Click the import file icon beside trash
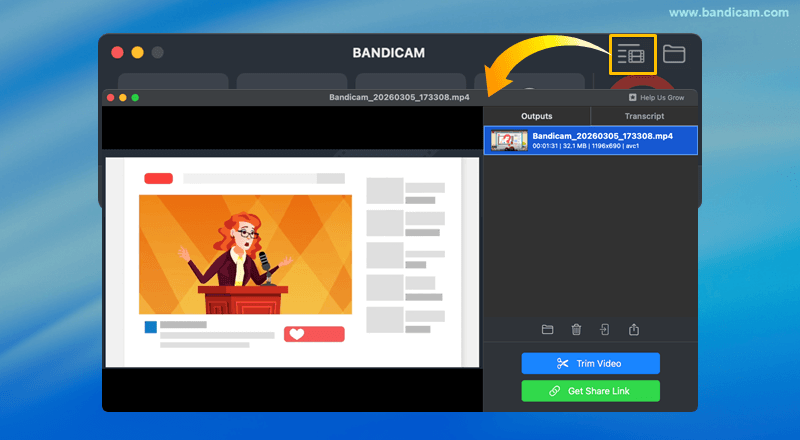 (605, 329)
